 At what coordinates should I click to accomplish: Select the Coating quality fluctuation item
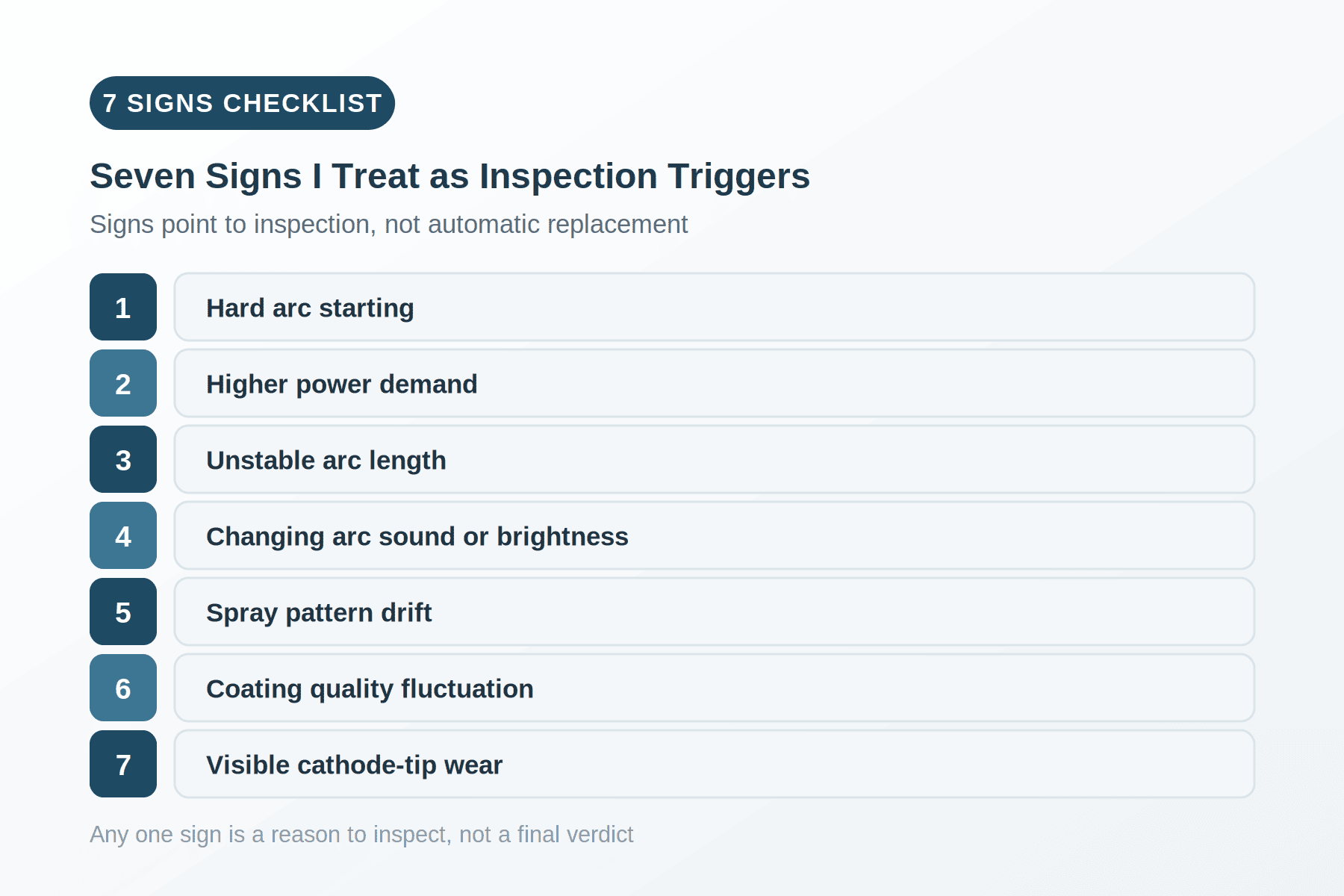[715, 688]
